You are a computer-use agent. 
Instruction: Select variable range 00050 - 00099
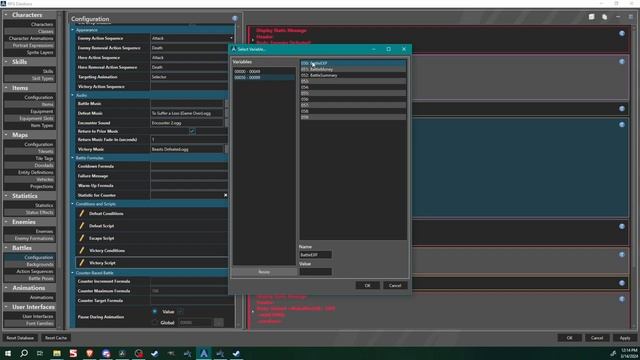(x=264, y=77)
